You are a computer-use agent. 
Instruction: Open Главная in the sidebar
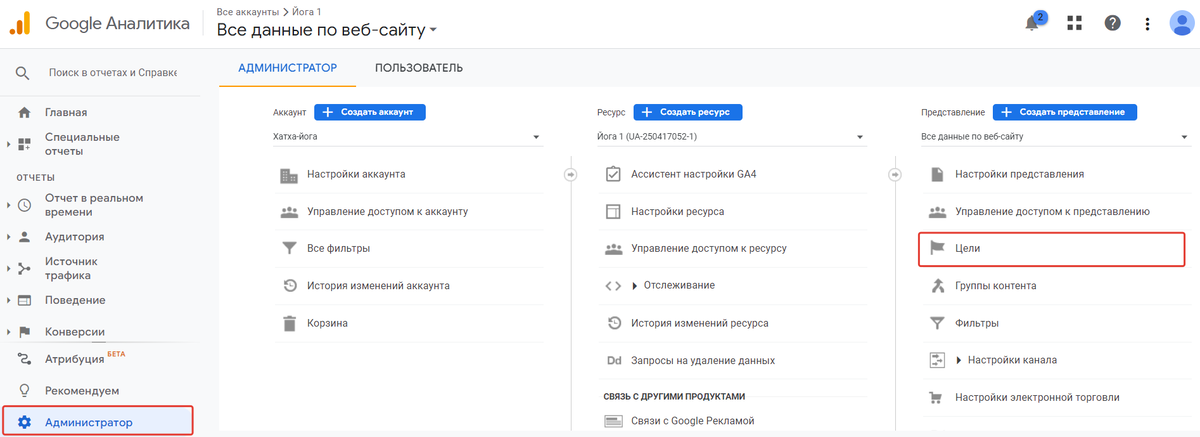click(x=66, y=112)
